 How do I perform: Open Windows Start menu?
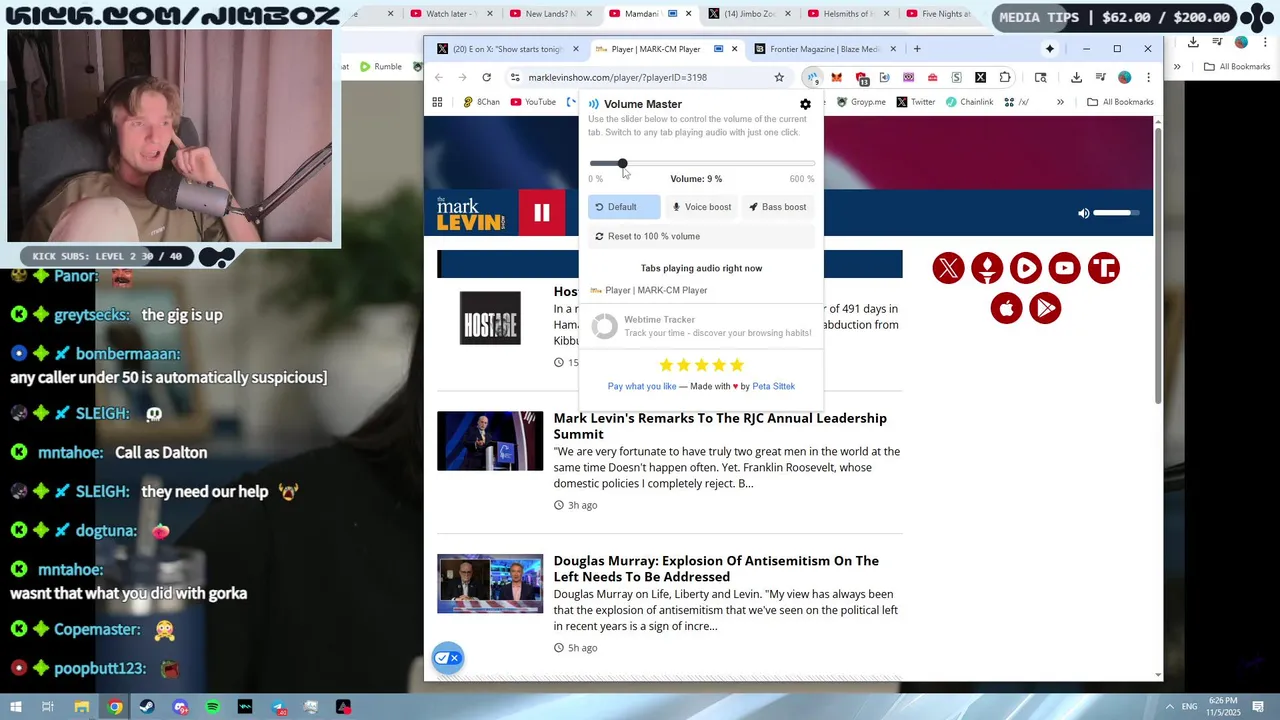coord(15,707)
